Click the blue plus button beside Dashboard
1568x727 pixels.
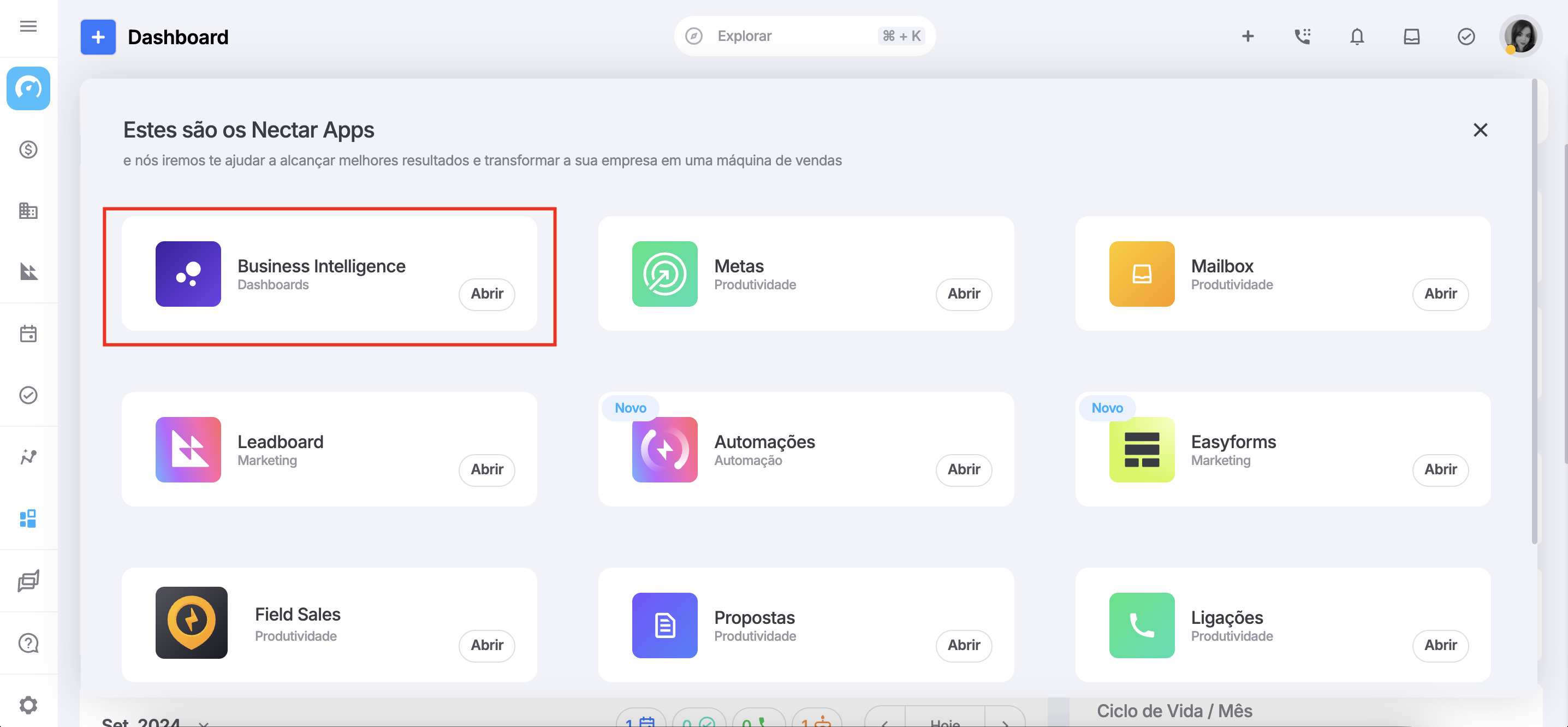click(x=98, y=37)
